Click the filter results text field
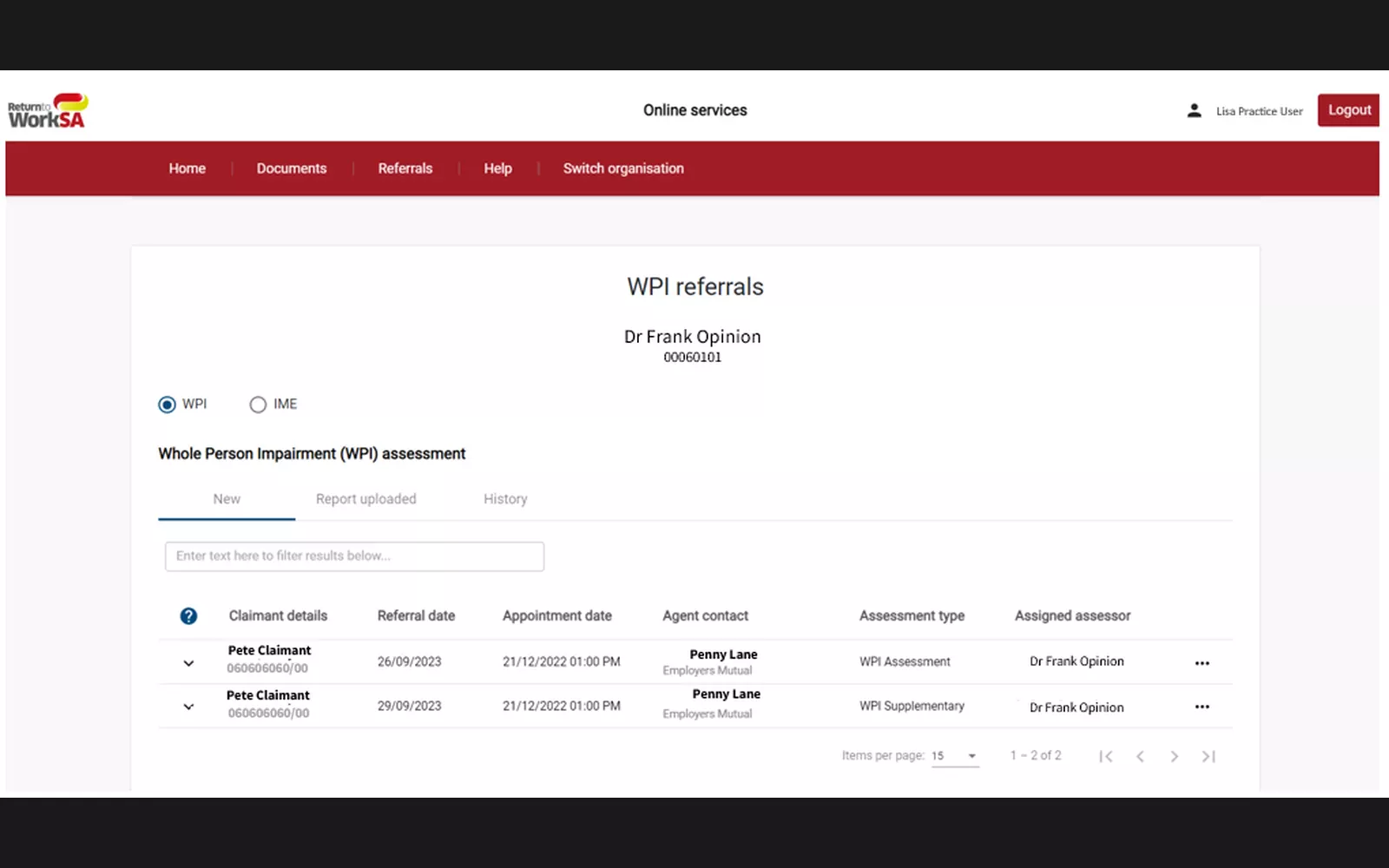 (354, 556)
